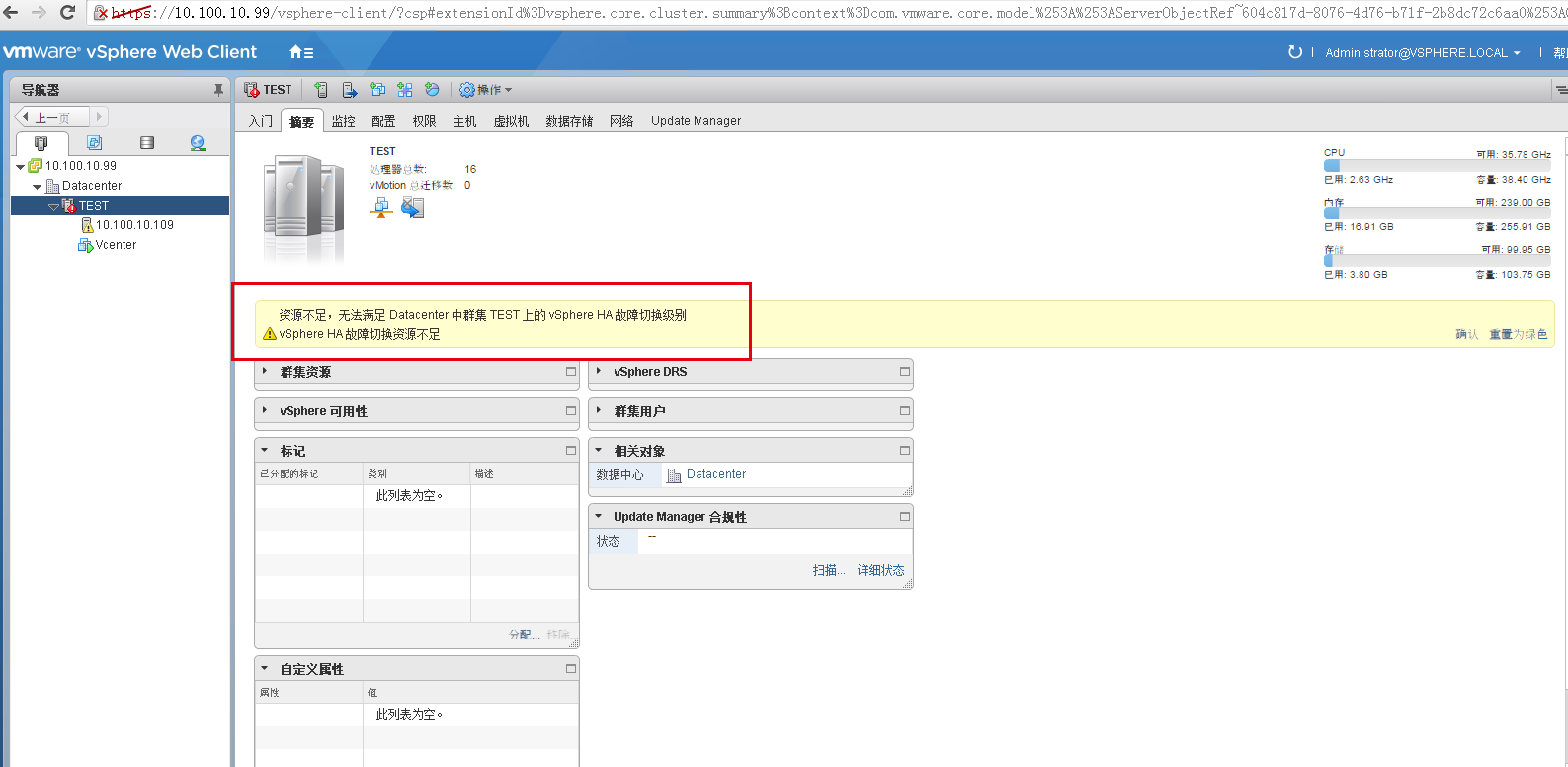Image resolution: width=1568 pixels, height=767 pixels.
Task: Click the browser reload icon
Action: [67, 13]
